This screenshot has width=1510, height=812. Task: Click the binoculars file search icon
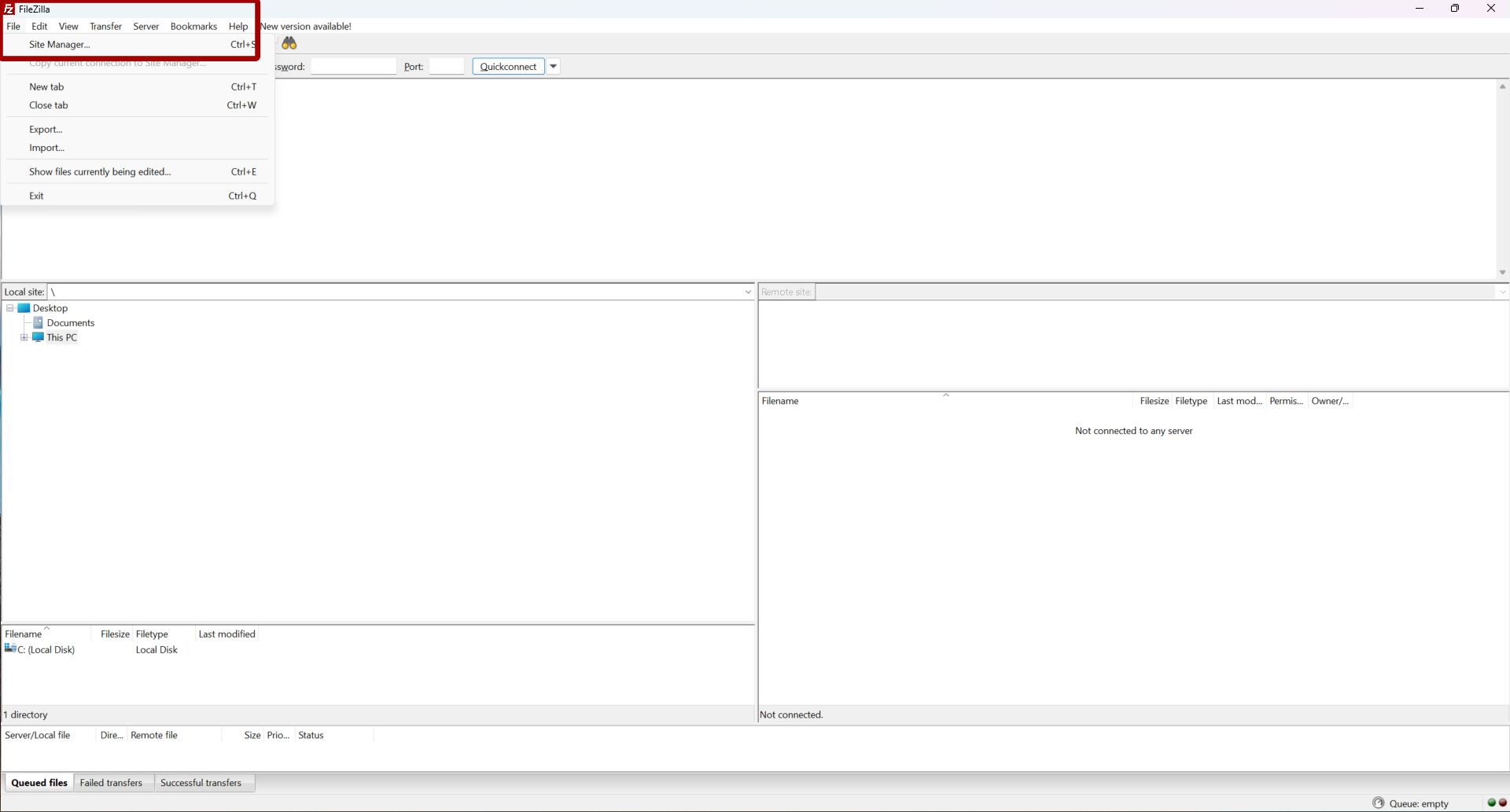pyautogui.click(x=289, y=43)
